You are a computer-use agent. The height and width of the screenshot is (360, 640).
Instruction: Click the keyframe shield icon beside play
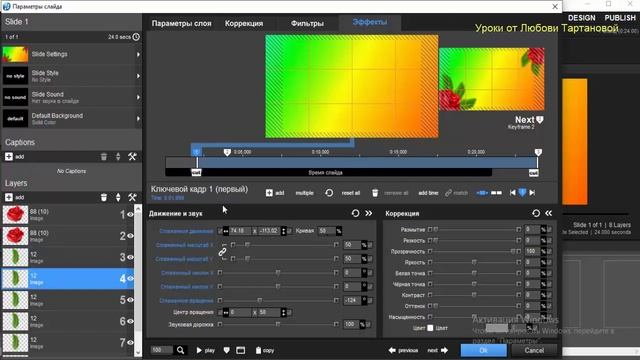227,350
